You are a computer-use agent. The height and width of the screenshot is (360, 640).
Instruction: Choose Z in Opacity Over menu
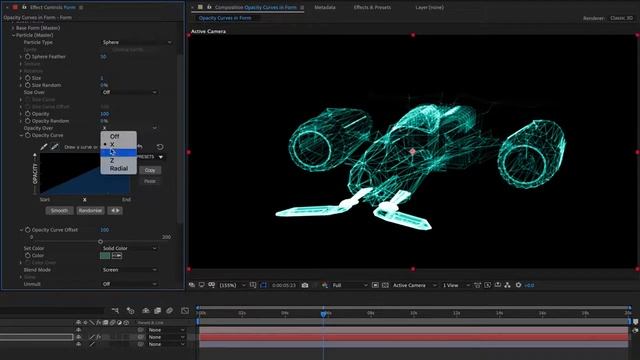pos(118,160)
